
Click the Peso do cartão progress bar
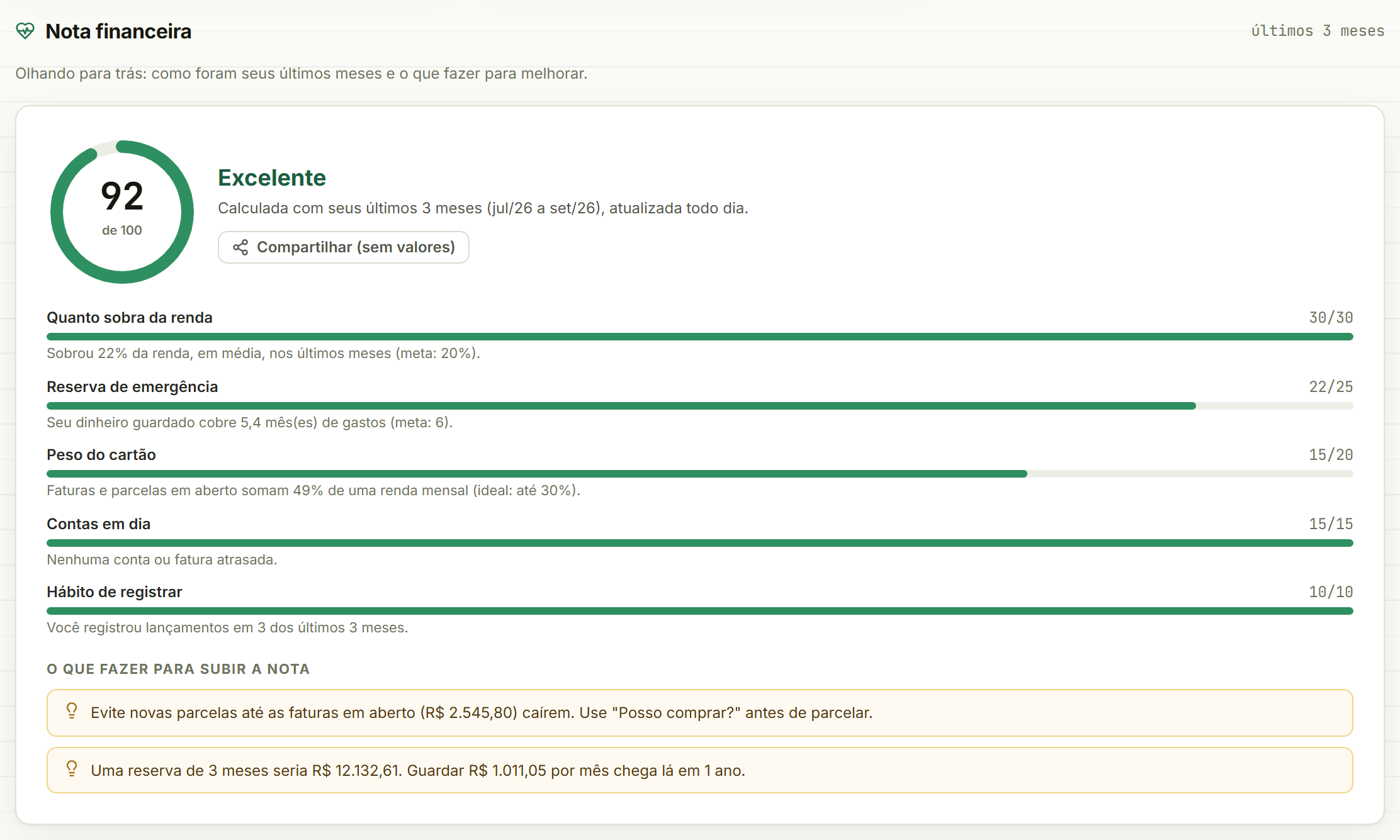700,474
